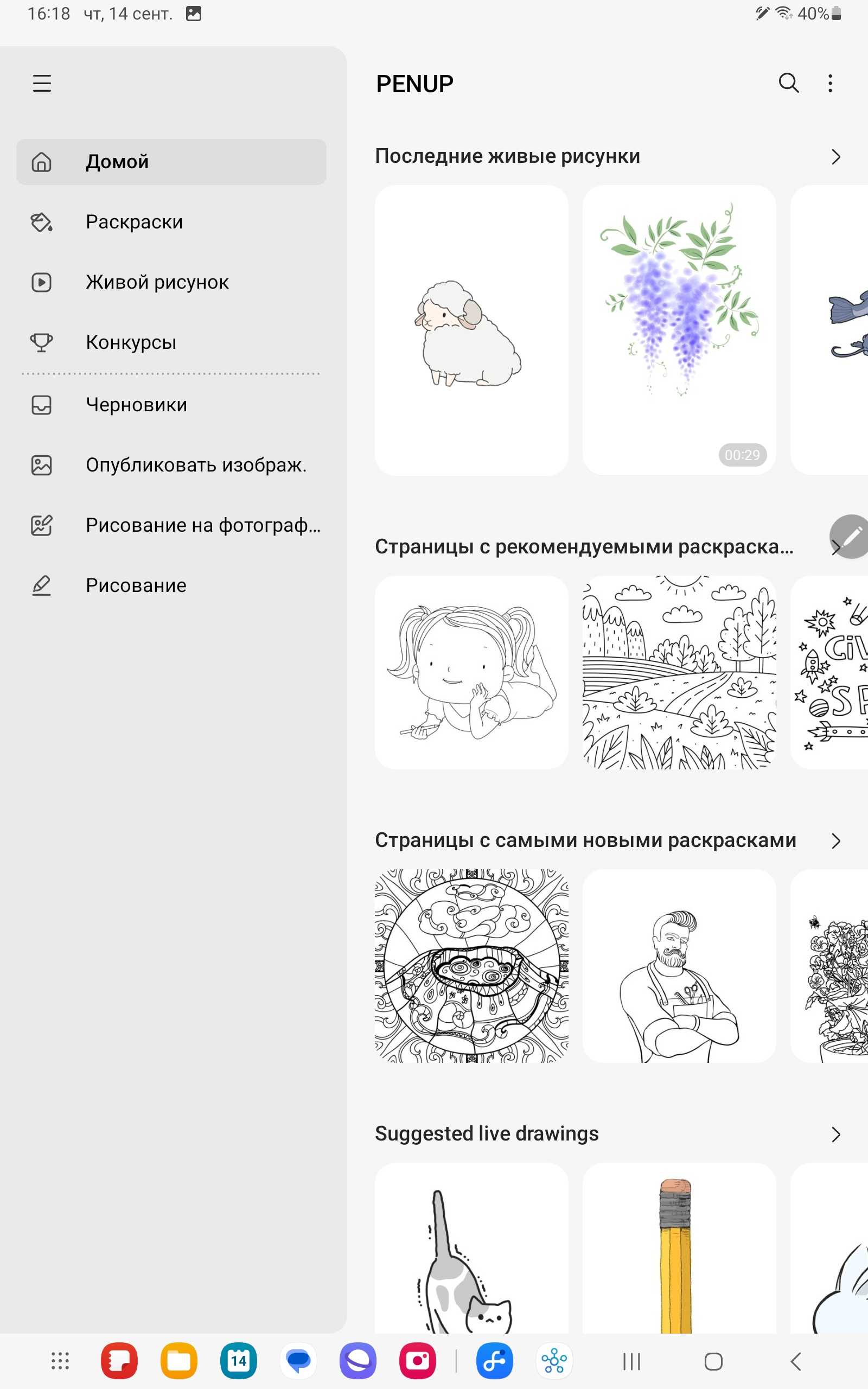This screenshot has height=1389, width=868.
Task: Open the wisteria flower live drawing thumbnail
Action: coord(679,330)
